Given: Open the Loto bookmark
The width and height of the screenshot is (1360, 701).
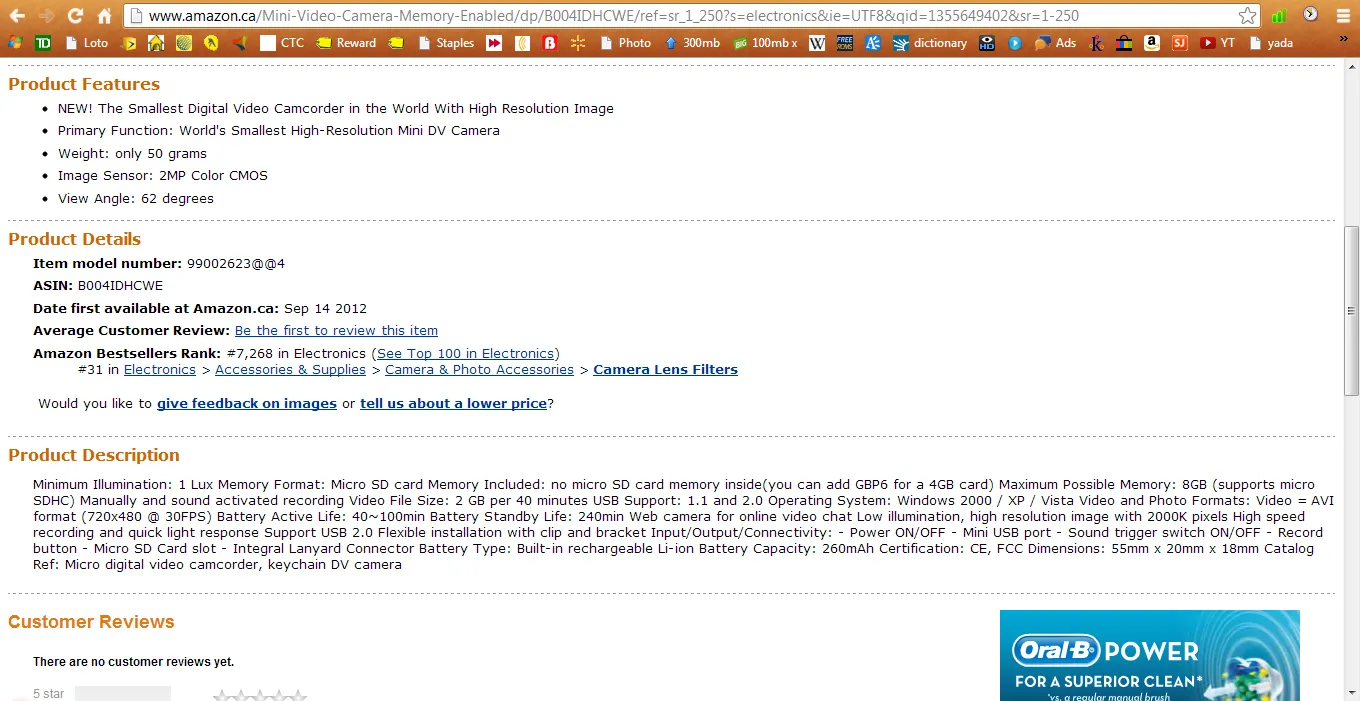Looking at the screenshot, I should (x=86, y=43).
